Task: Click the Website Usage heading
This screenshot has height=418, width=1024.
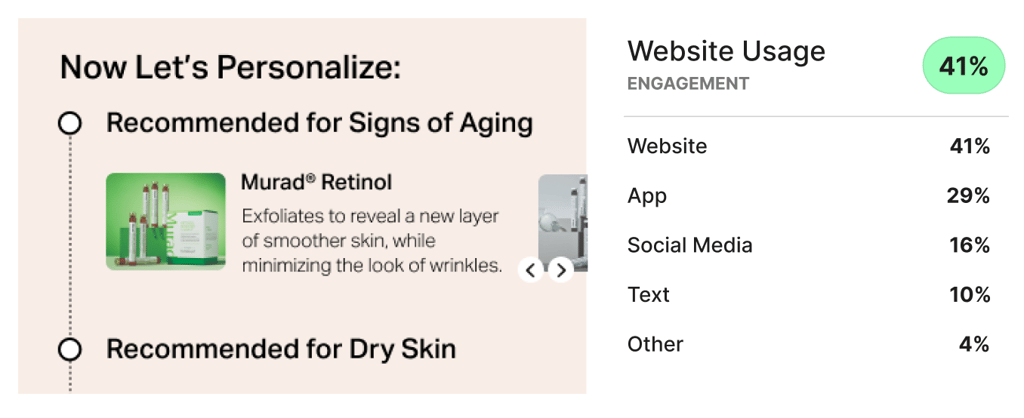Action: pyautogui.click(x=726, y=51)
